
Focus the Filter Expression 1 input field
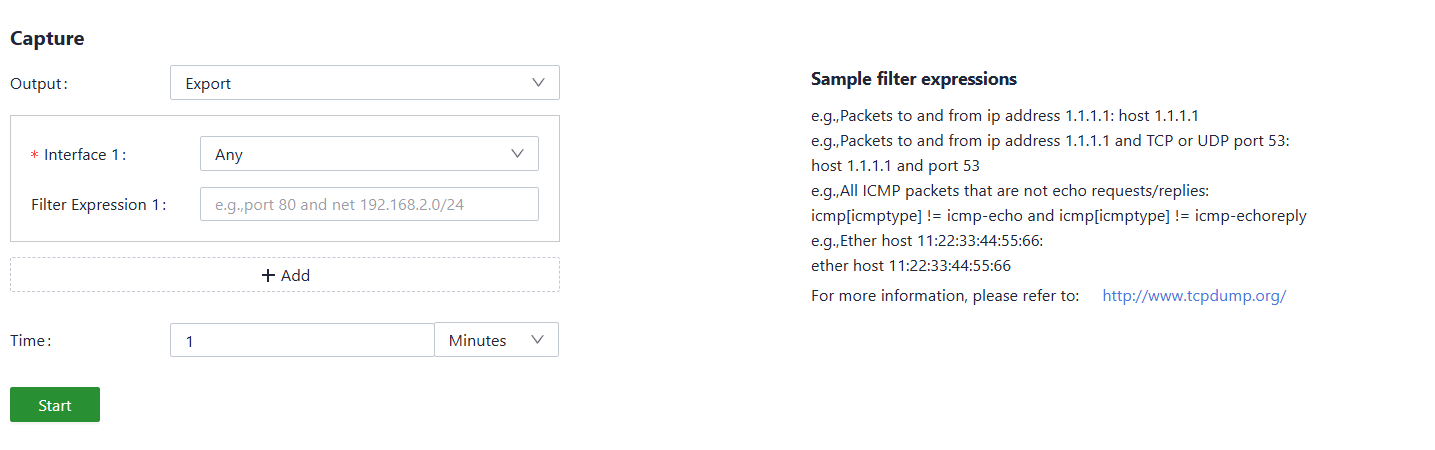pos(369,204)
